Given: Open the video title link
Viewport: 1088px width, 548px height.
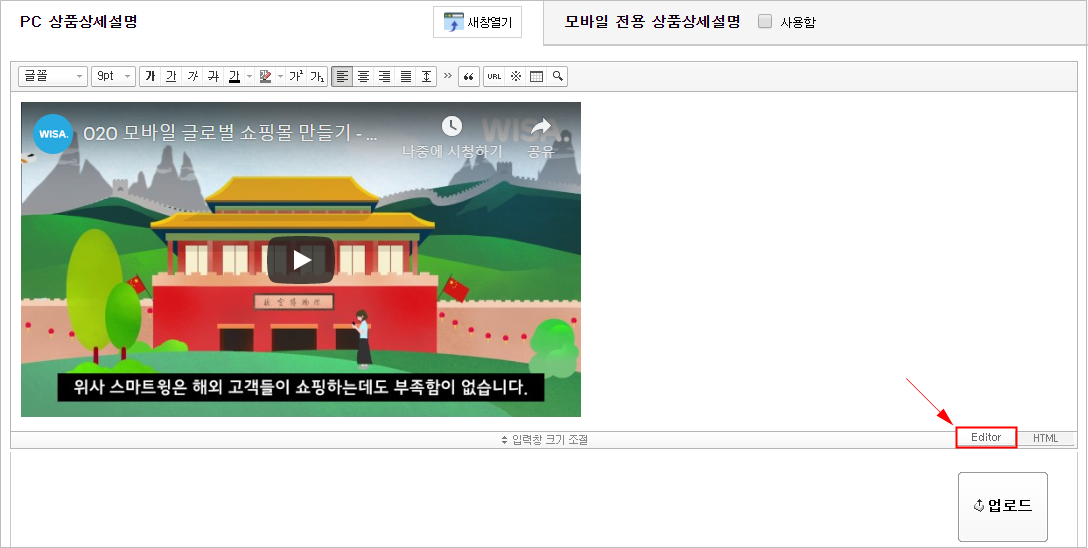Looking at the screenshot, I should tap(231, 134).
